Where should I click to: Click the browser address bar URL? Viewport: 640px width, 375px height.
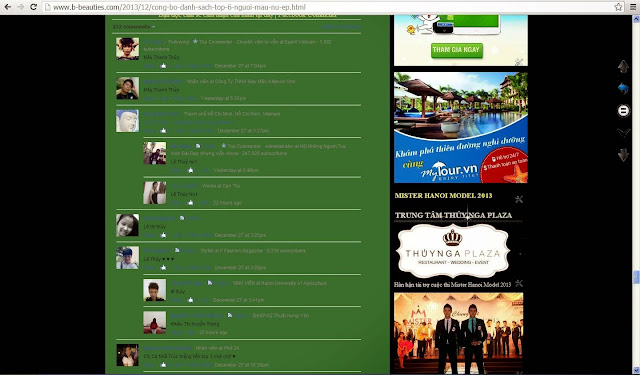pyautogui.click(x=179, y=7)
